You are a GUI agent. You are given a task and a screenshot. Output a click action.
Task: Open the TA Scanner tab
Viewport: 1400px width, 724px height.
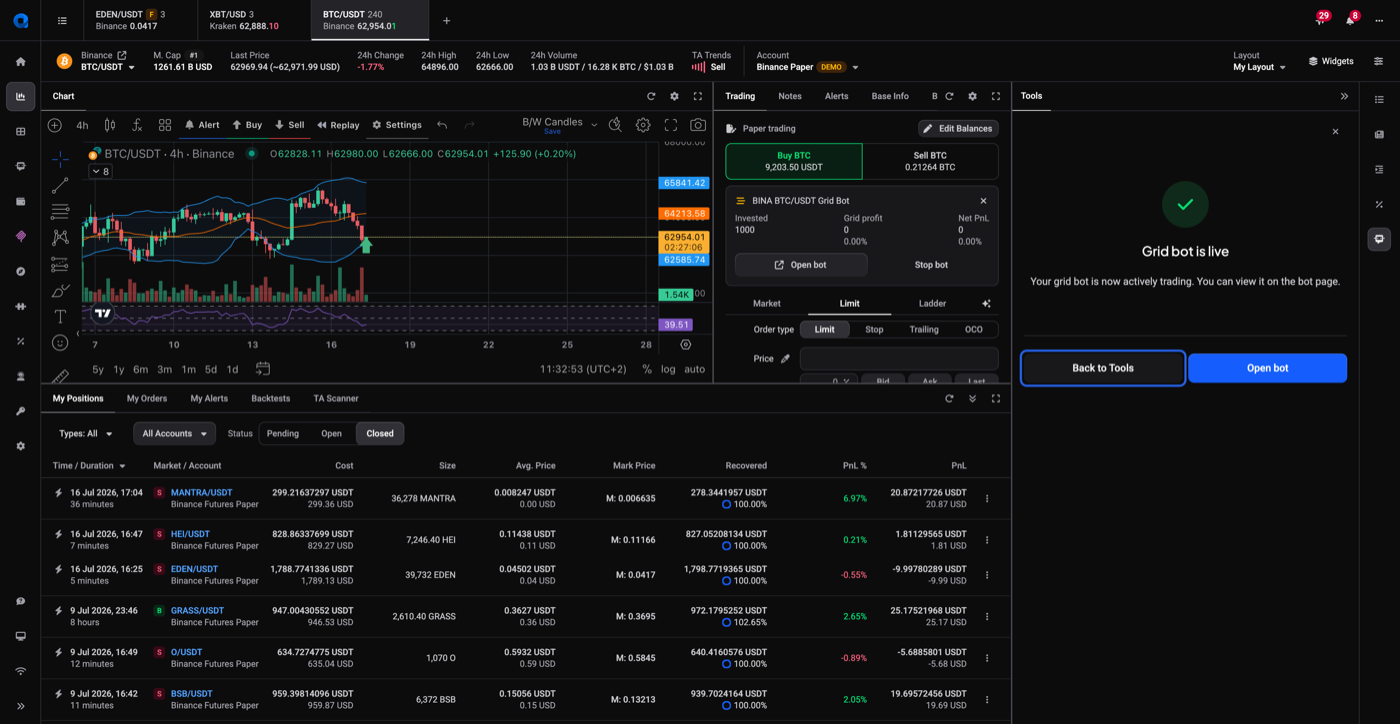(336, 398)
